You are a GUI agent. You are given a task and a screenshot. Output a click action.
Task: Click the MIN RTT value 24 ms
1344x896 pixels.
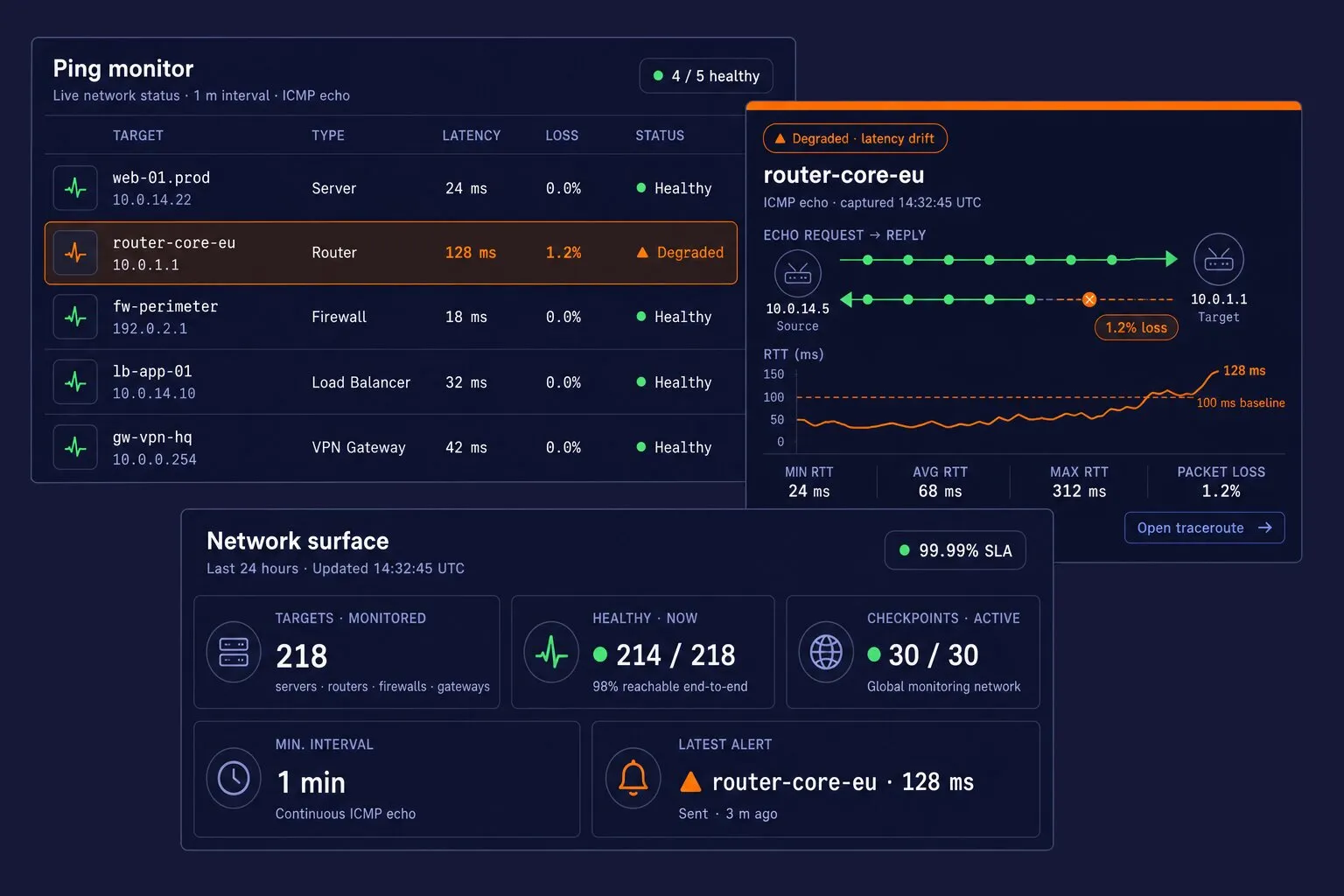click(809, 491)
